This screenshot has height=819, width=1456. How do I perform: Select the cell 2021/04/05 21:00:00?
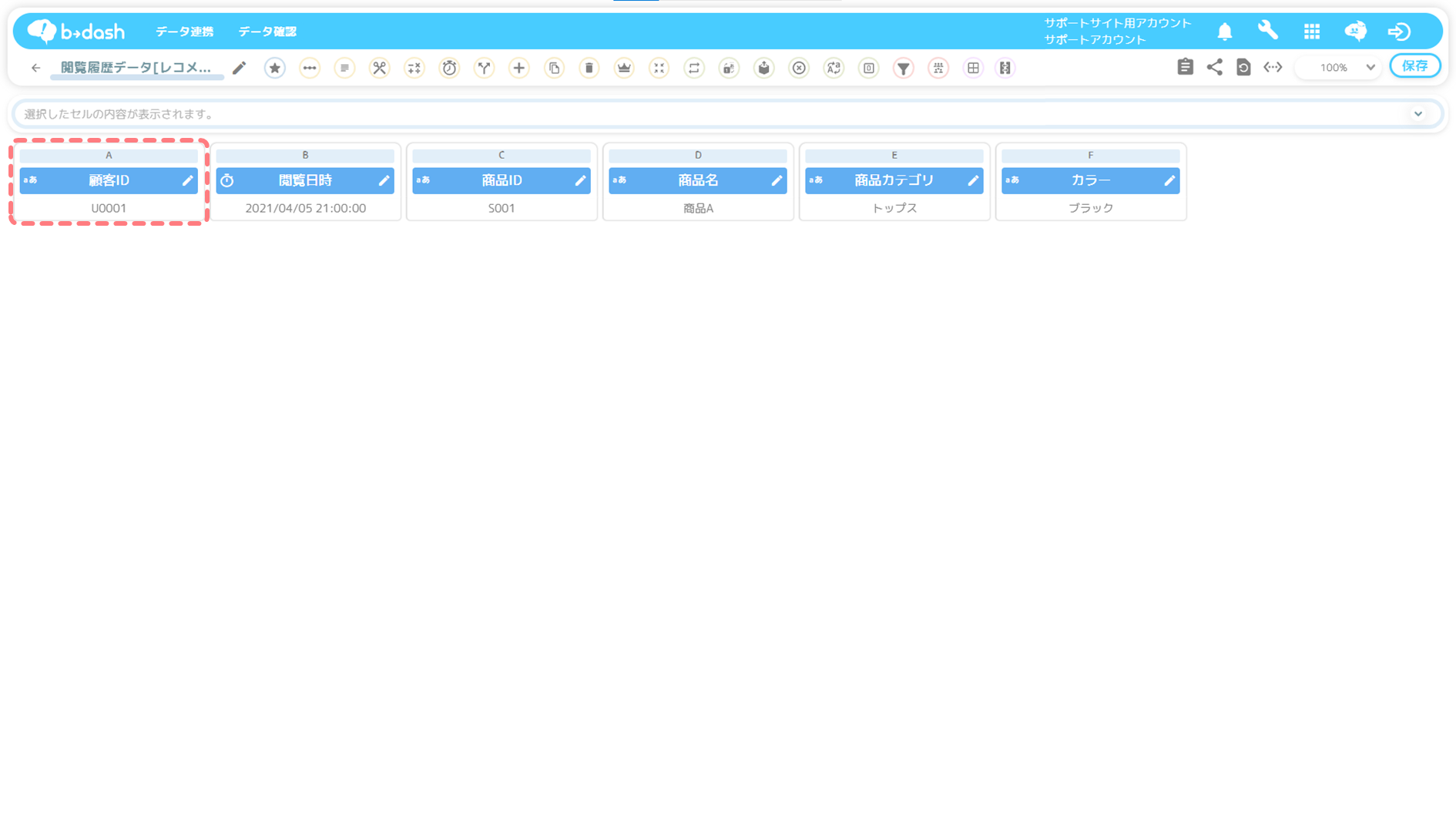click(x=305, y=208)
